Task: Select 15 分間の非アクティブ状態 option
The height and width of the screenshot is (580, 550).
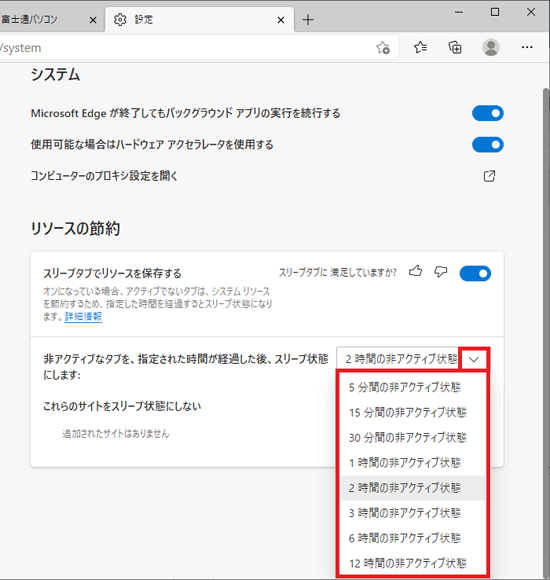Action: (413, 412)
